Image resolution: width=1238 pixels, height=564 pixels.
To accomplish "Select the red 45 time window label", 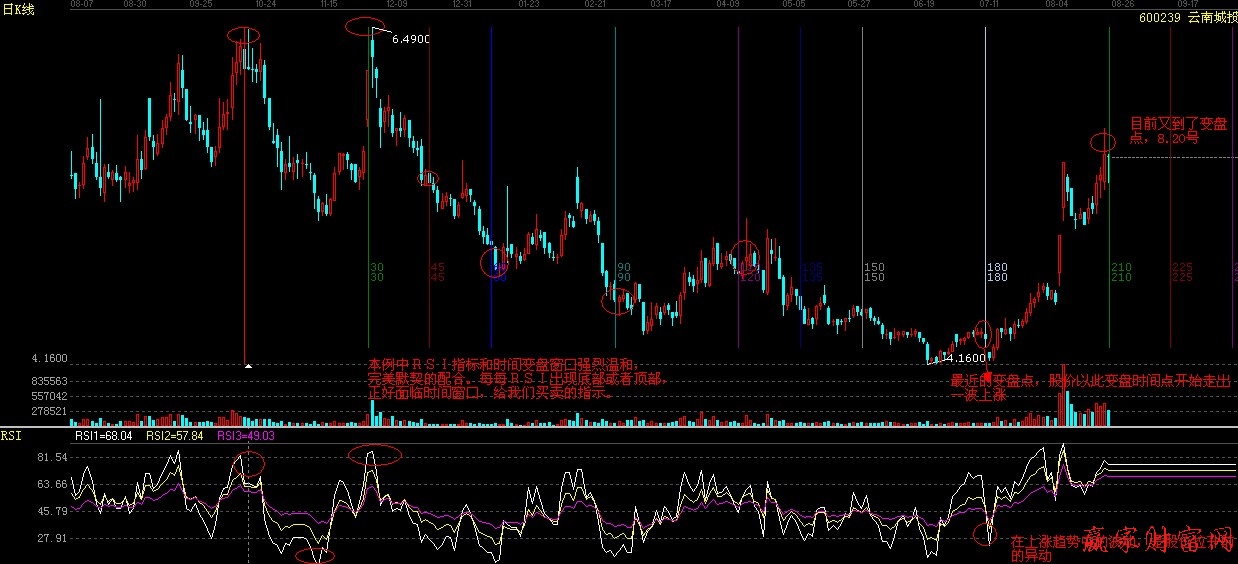I will 437,272.
